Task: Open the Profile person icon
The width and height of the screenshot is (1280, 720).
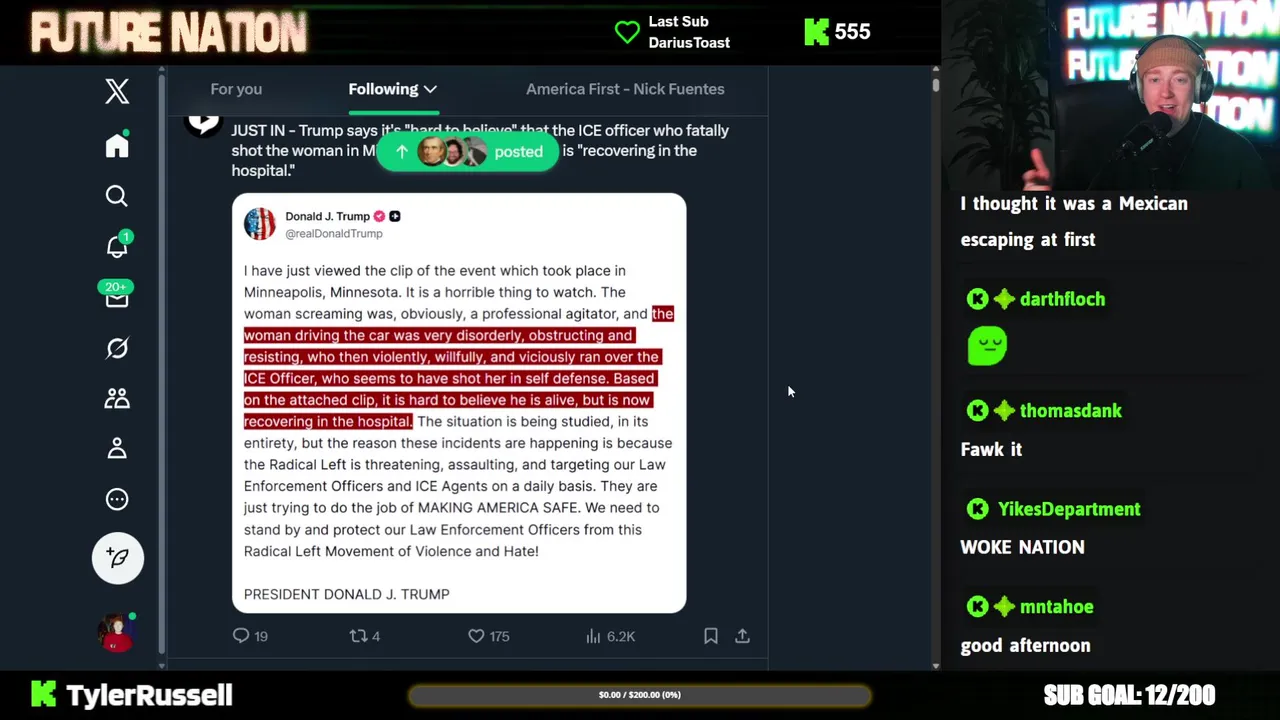Action: [117, 448]
